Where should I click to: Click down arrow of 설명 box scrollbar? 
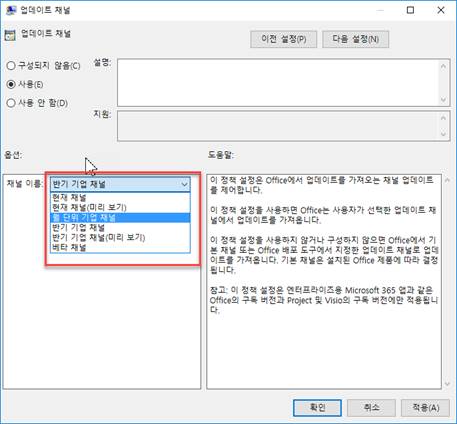point(443,99)
